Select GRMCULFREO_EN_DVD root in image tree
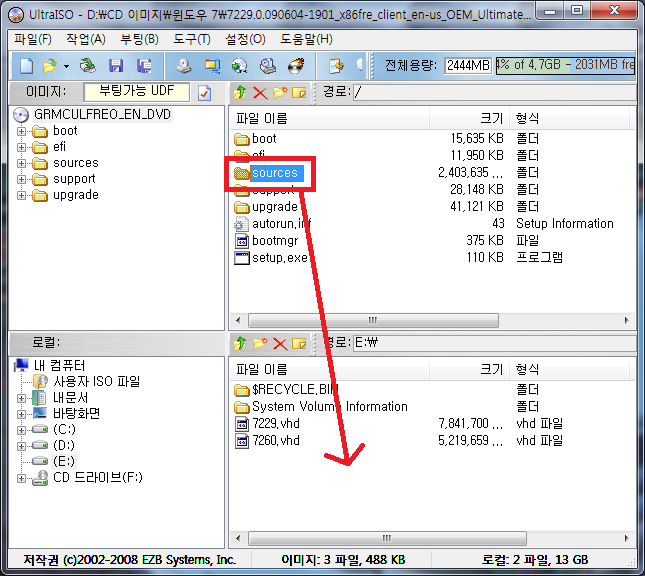The width and height of the screenshot is (645, 576). (102, 114)
